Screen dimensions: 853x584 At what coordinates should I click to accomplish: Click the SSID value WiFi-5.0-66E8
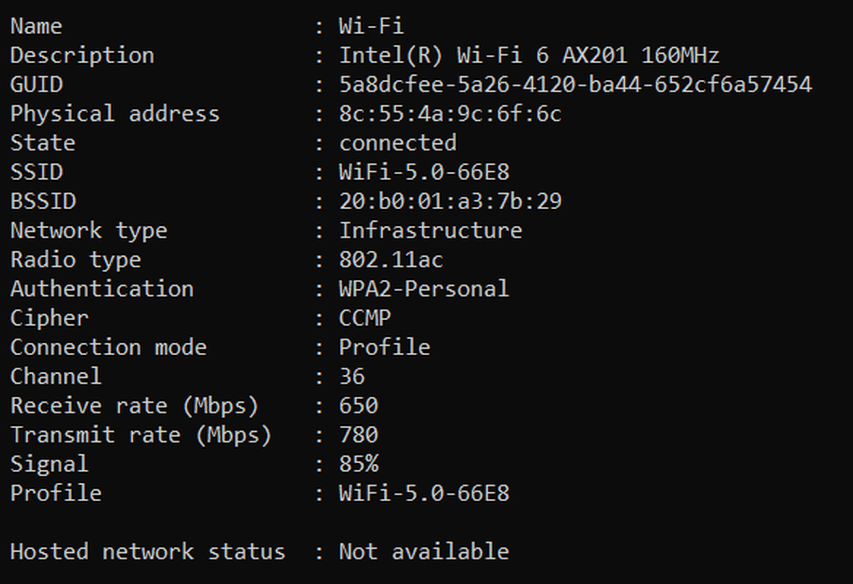coord(424,172)
